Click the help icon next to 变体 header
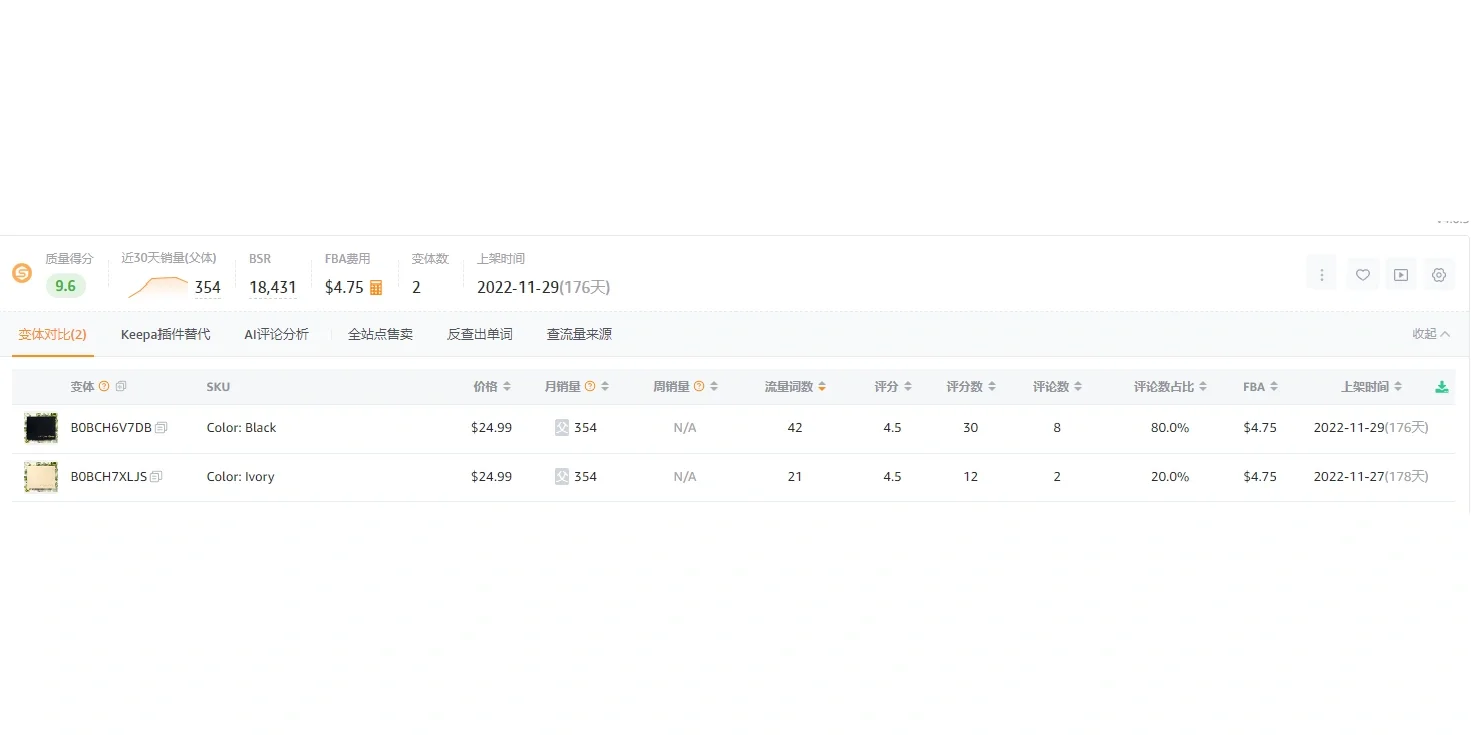 tap(104, 387)
